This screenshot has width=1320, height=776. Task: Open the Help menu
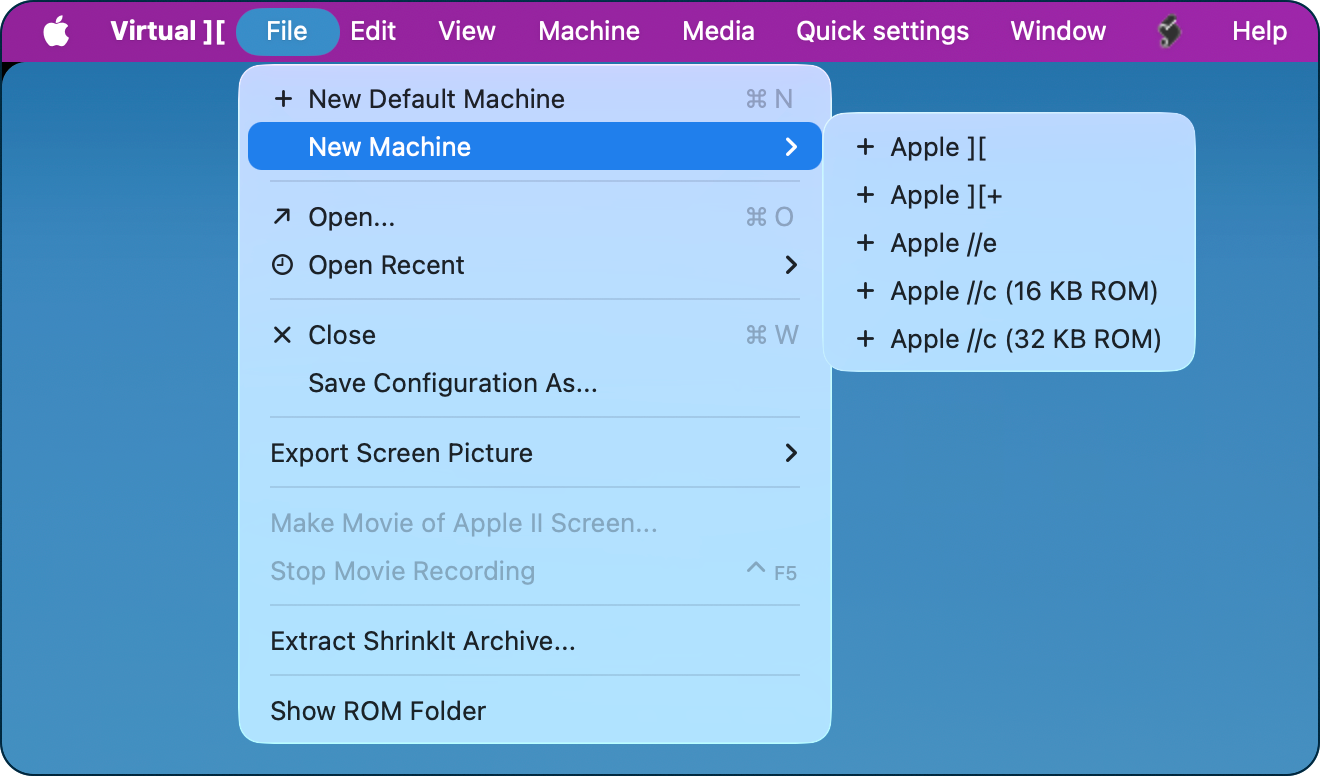pos(1259,32)
